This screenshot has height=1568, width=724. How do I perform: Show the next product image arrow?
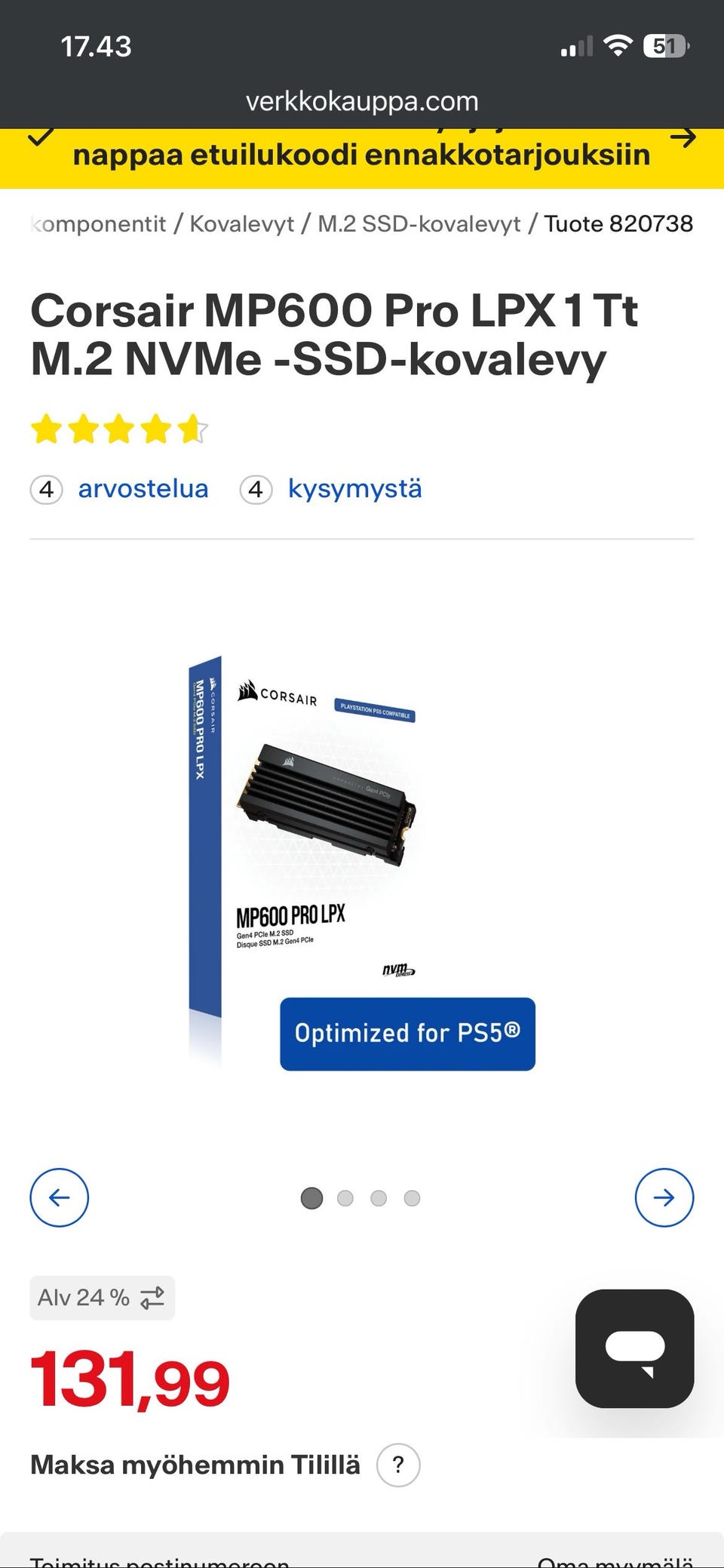(x=664, y=1198)
